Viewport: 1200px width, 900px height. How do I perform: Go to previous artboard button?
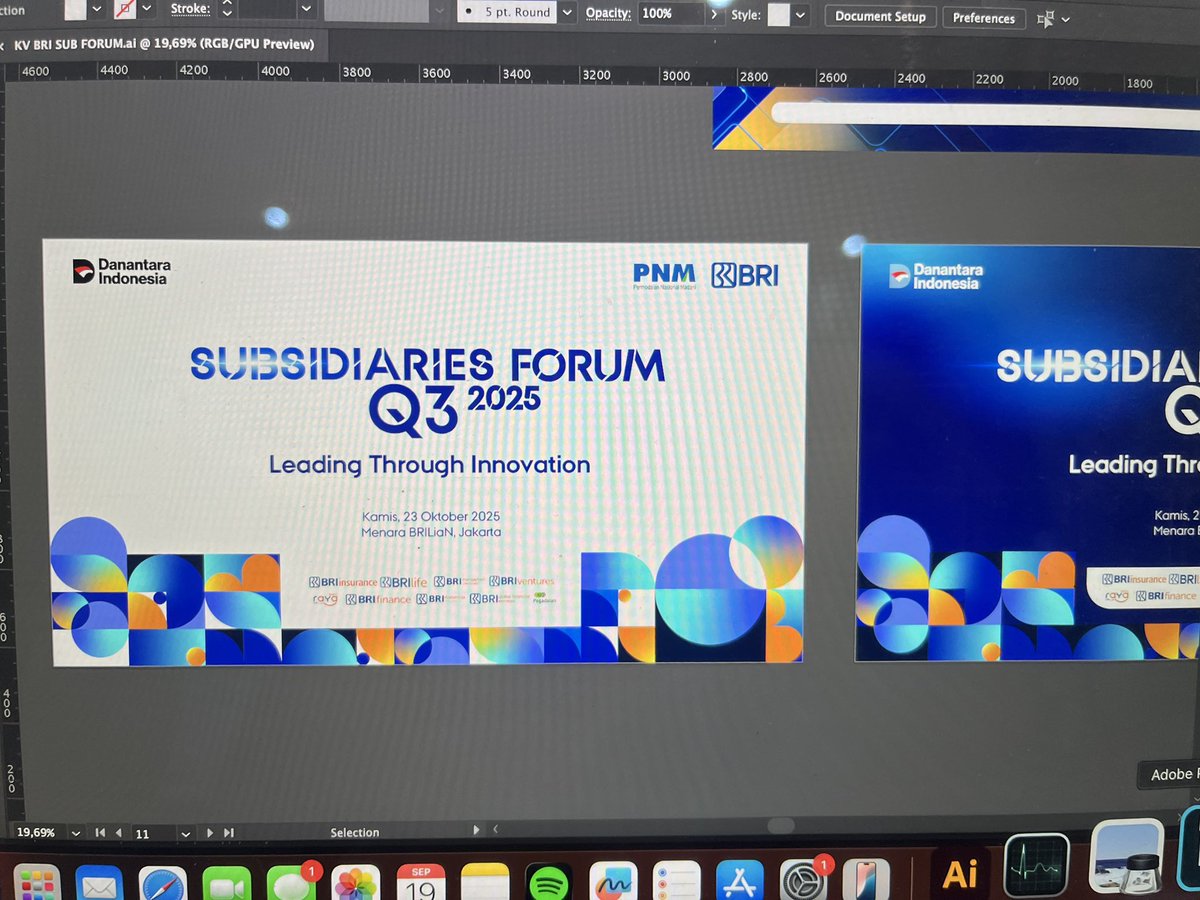(119, 832)
